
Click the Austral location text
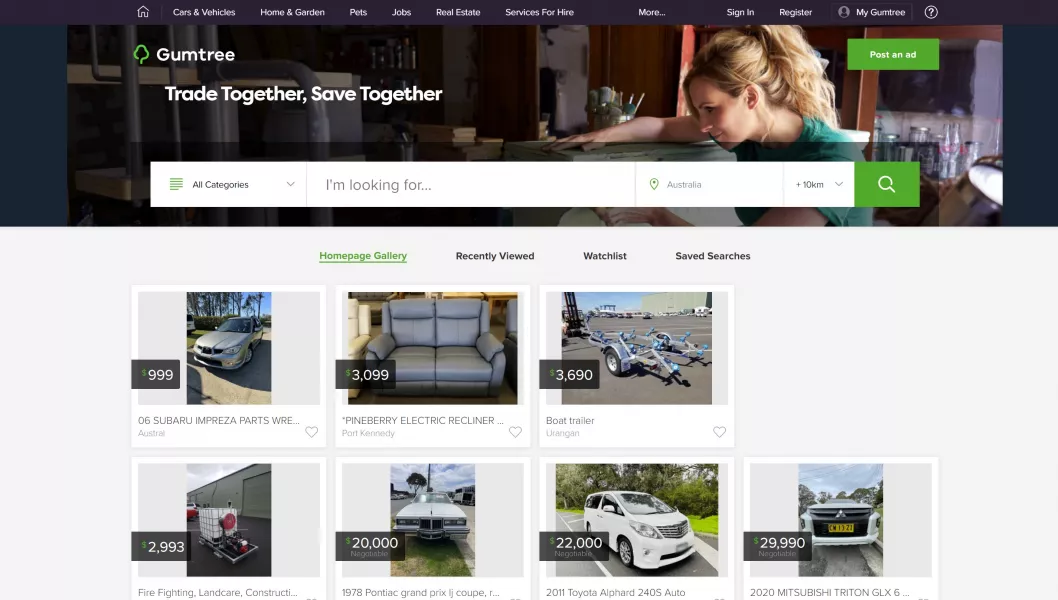[151, 433]
